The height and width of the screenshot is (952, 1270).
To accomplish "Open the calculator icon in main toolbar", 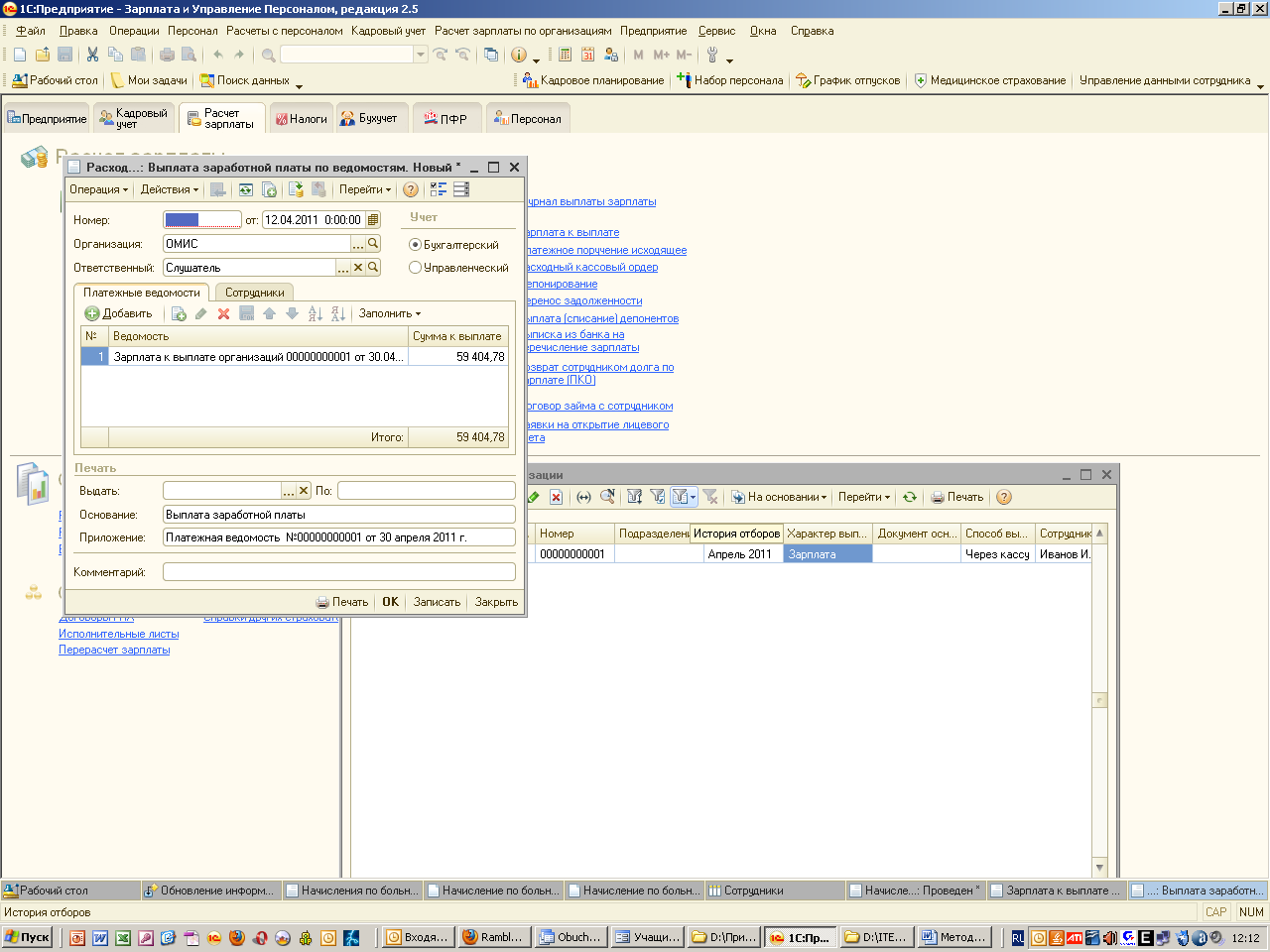I will [566, 55].
